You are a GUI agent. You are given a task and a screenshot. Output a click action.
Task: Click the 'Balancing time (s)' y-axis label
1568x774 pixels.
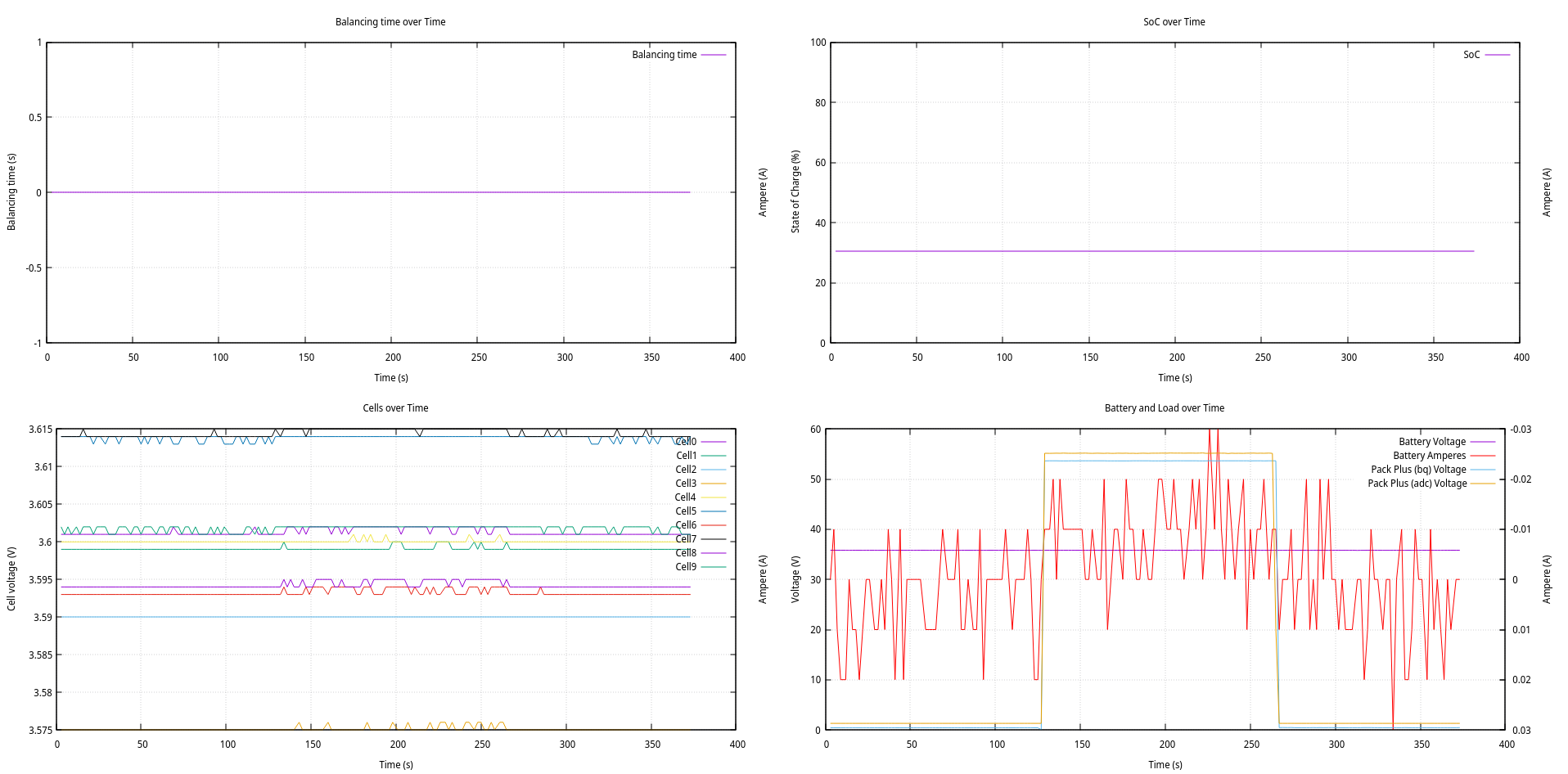point(11,191)
